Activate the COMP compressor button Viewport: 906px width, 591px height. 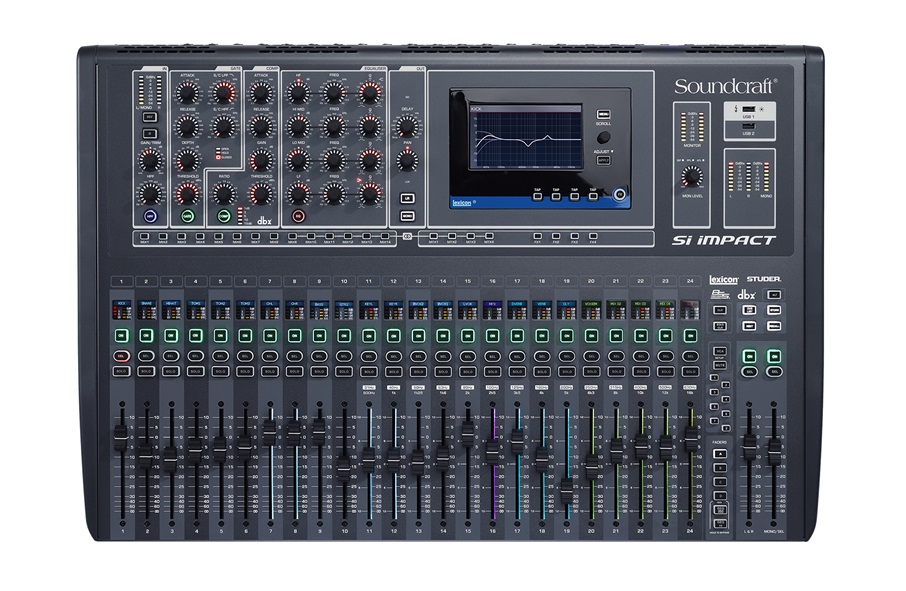pyautogui.click(x=224, y=214)
